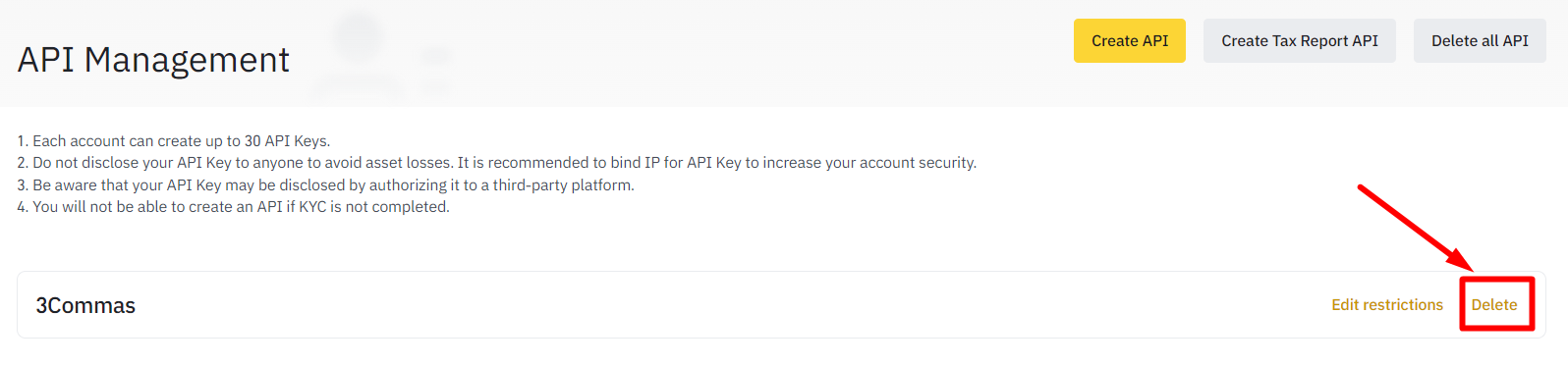The width and height of the screenshot is (1568, 366).
Task: Open Create Tax Report API
Action: click(x=1299, y=40)
